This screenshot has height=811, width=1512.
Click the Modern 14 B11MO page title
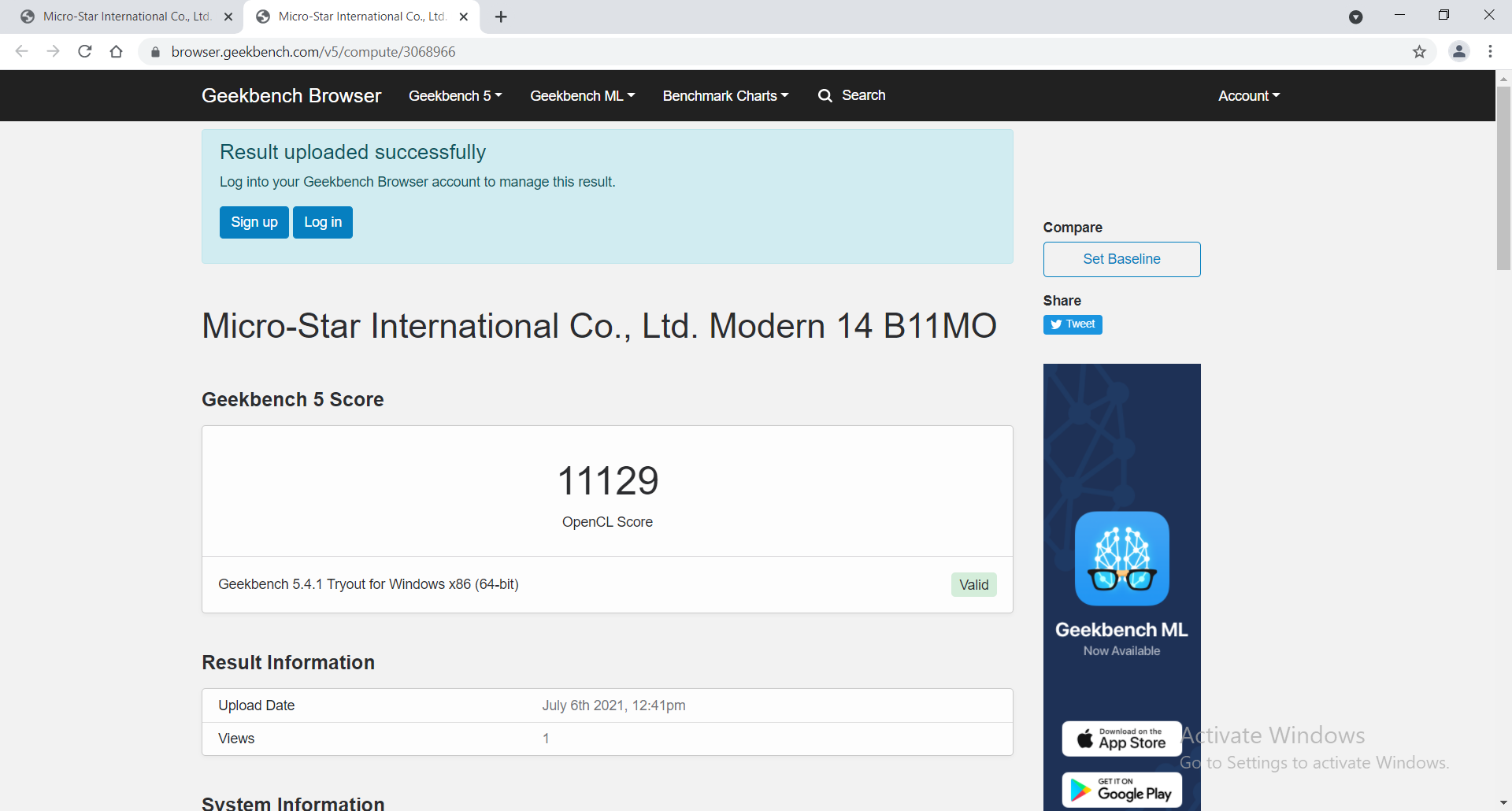tap(599, 326)
